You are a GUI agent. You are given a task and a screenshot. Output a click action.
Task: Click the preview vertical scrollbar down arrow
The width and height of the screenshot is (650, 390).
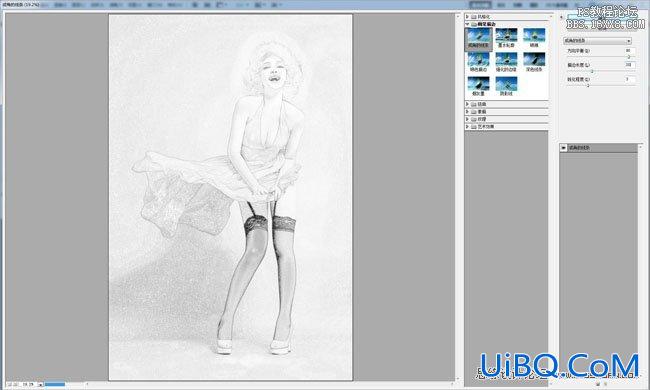[458, 378]
